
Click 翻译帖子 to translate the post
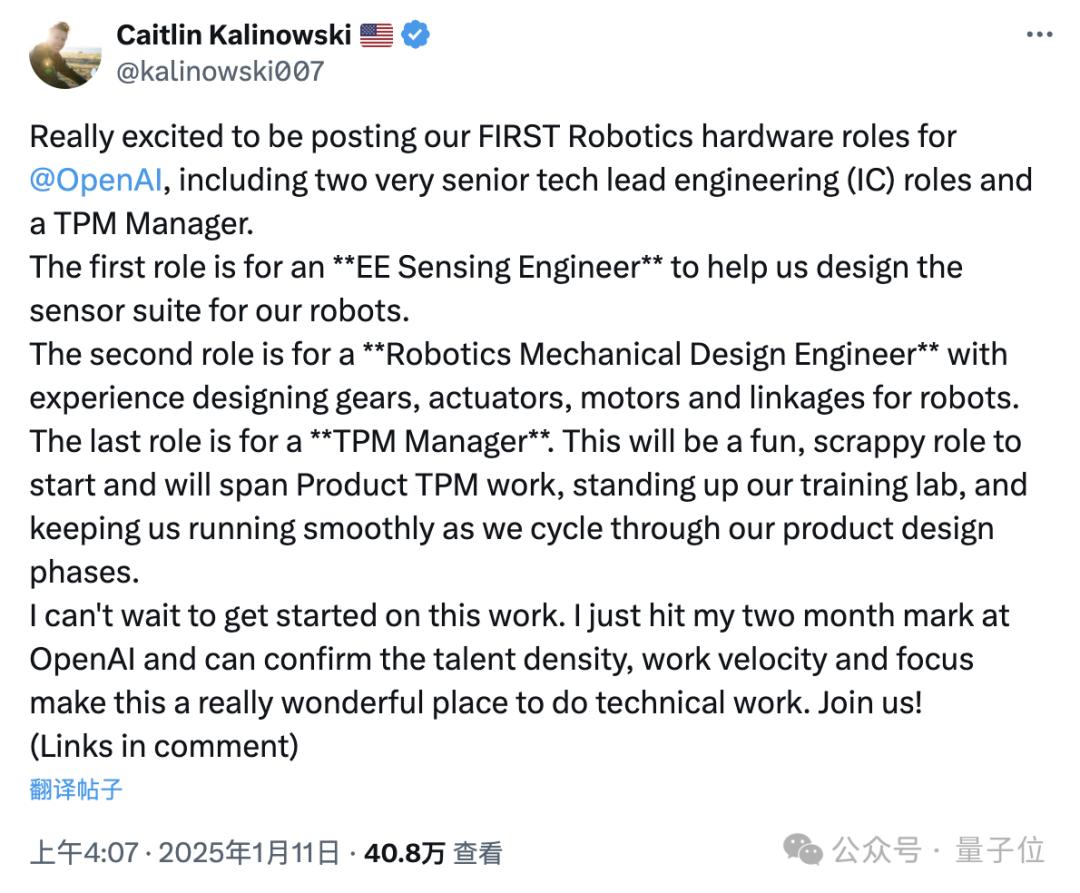click(x=76, y=789)
